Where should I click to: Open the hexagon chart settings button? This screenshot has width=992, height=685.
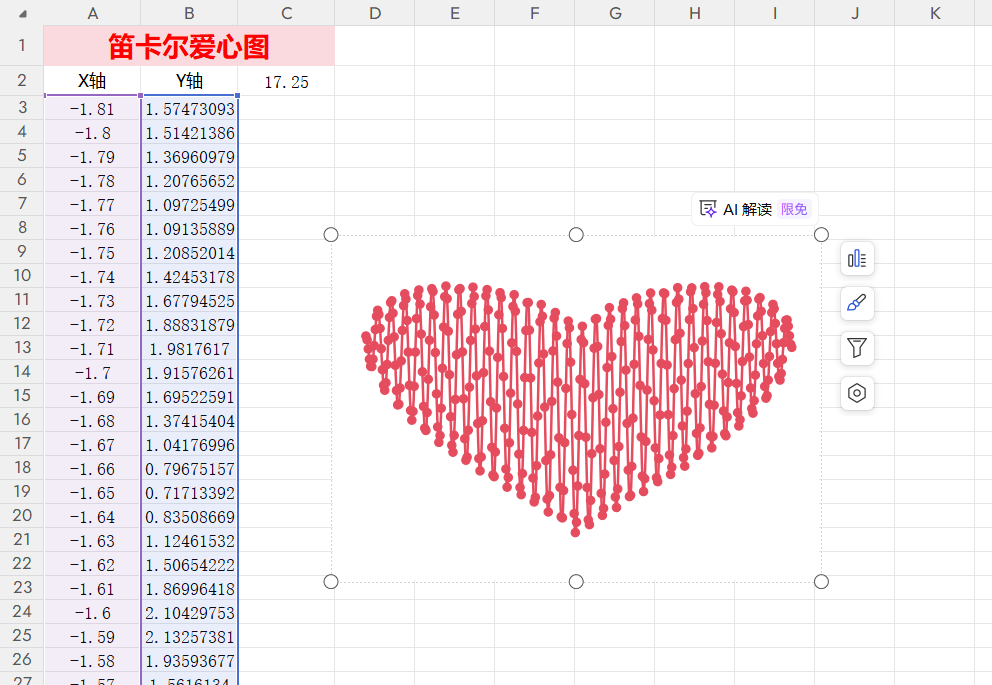click(856, 393)
